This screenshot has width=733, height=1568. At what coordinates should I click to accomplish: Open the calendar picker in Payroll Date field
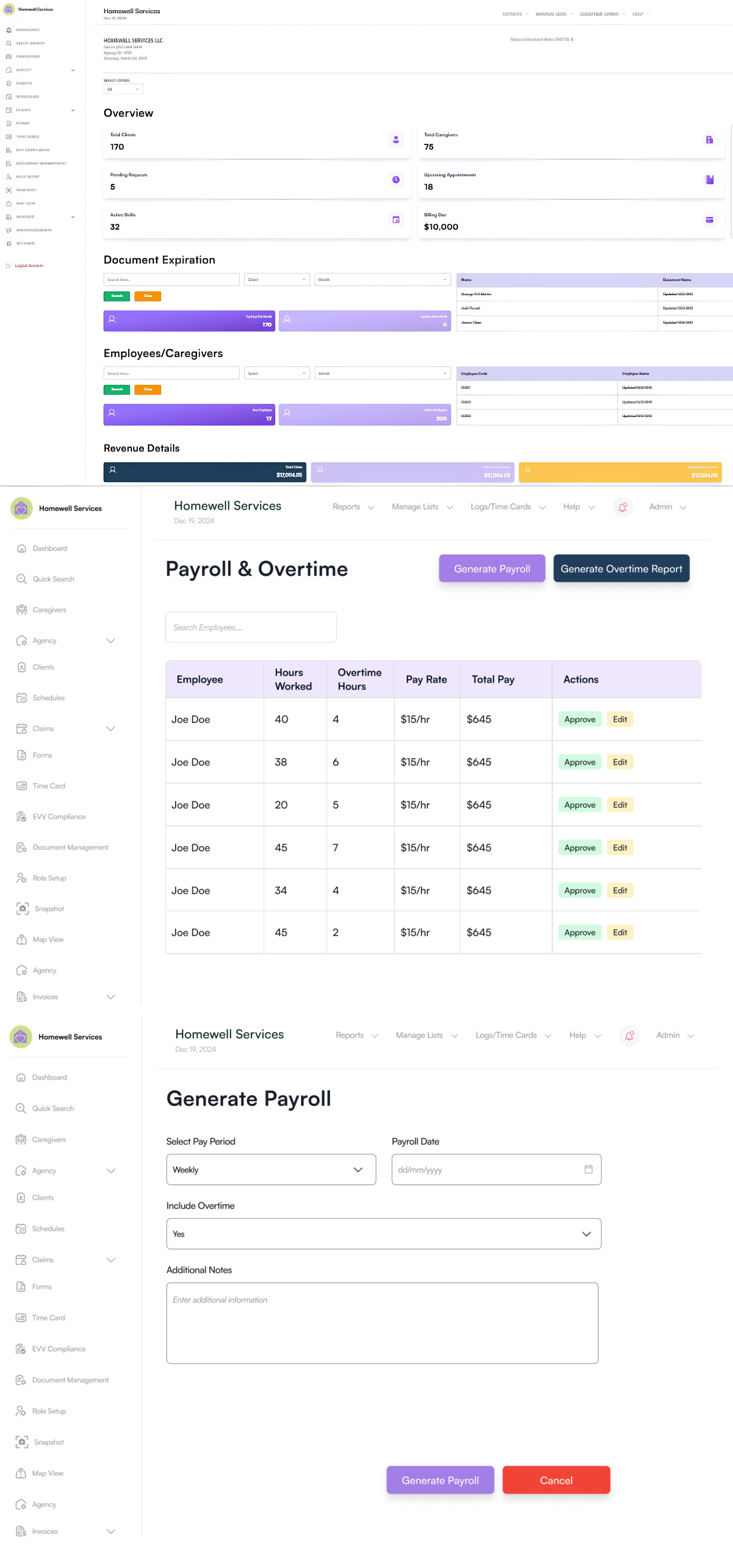coord(588,1169)
